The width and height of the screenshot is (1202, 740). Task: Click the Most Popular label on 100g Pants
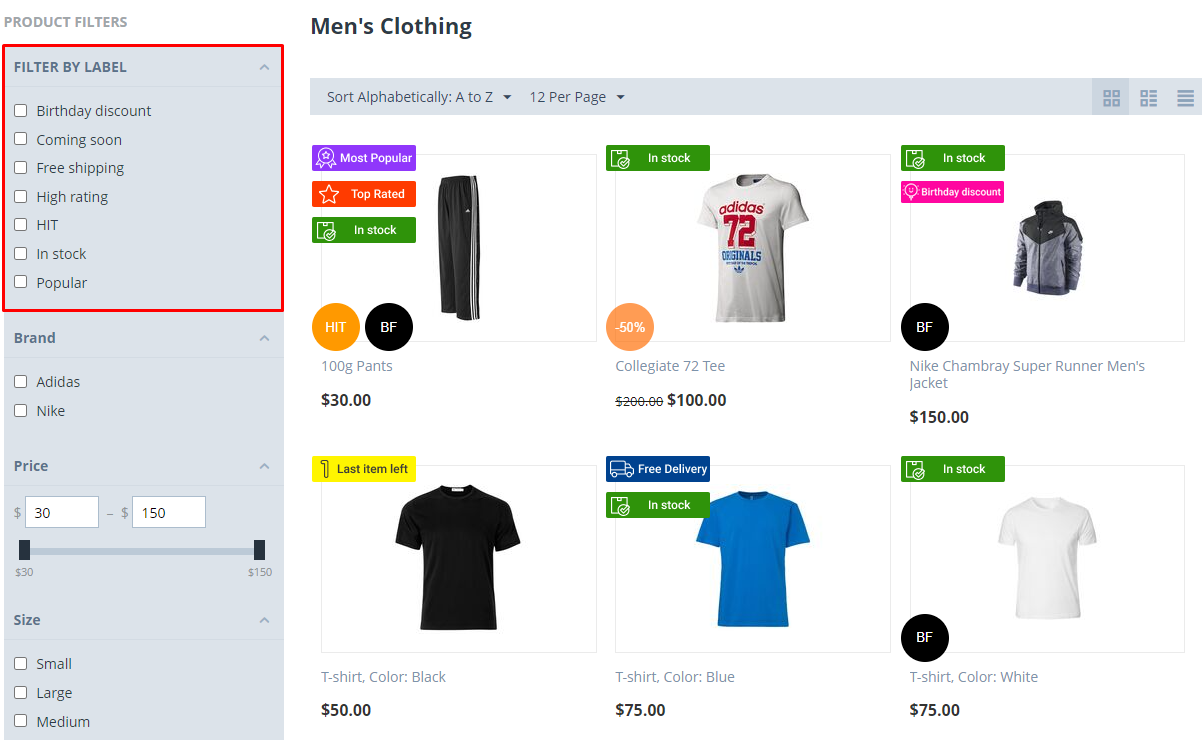point(364,158)
